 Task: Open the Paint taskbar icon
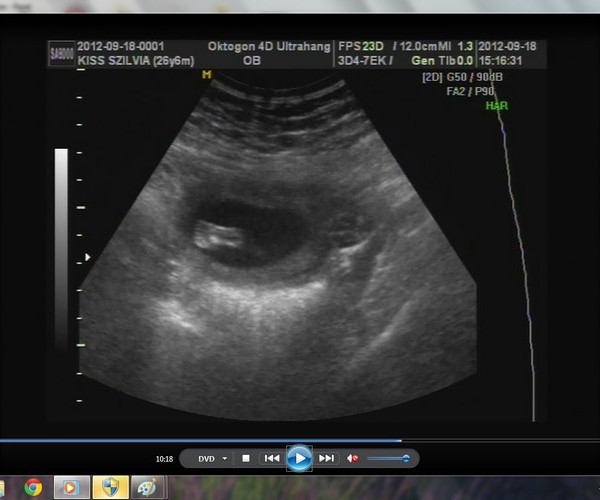point(146,487)
